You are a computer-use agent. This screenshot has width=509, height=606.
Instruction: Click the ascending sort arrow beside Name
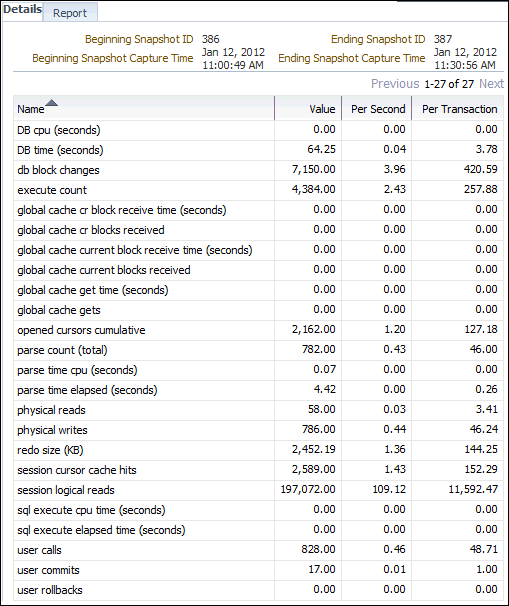[51, 102]
